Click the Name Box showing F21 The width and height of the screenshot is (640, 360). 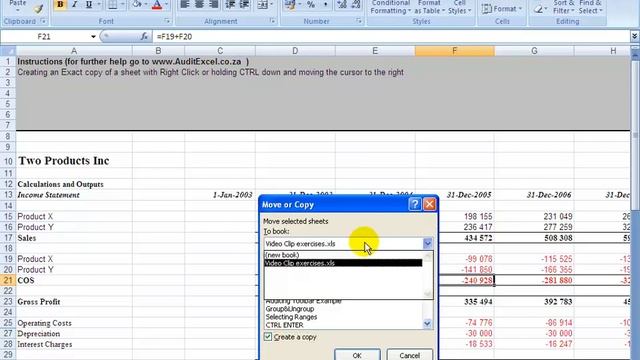[45, 37]
